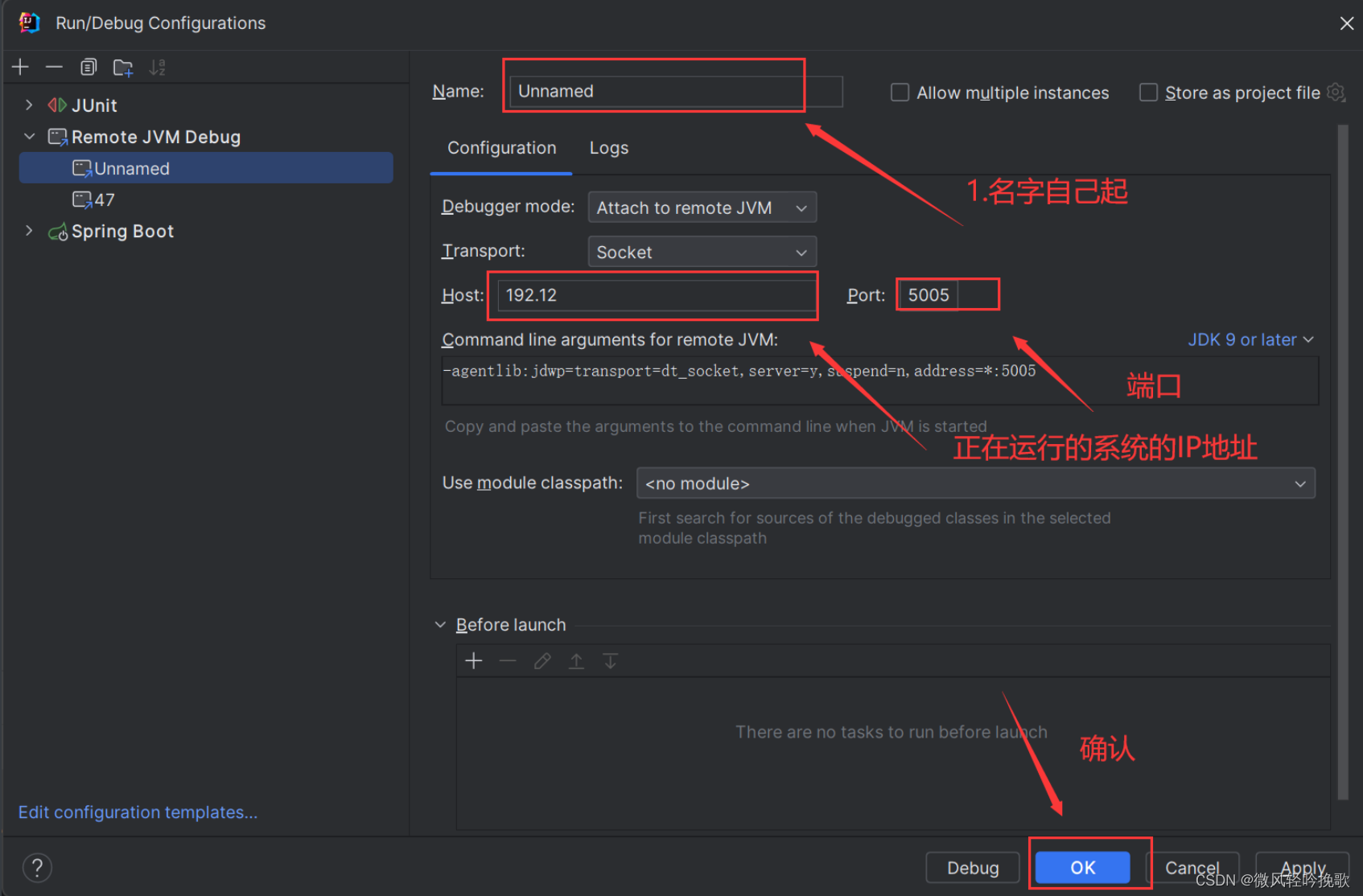1363x896 pixels.
Task: Edit the Before launch task
Action: pos(542,661)
